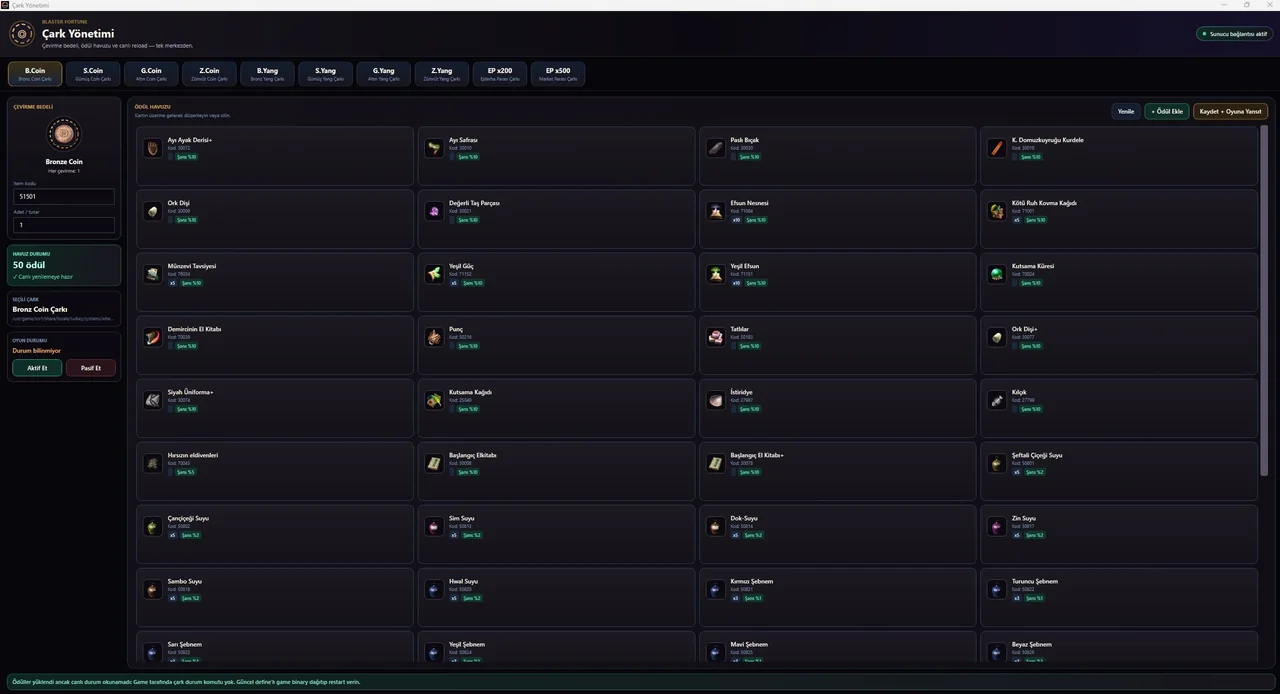Click the Sunucu bağlantısı aktif status badge
Image resolution: width=1280 pixels, height=694 pixels.
pos(1234,34)
